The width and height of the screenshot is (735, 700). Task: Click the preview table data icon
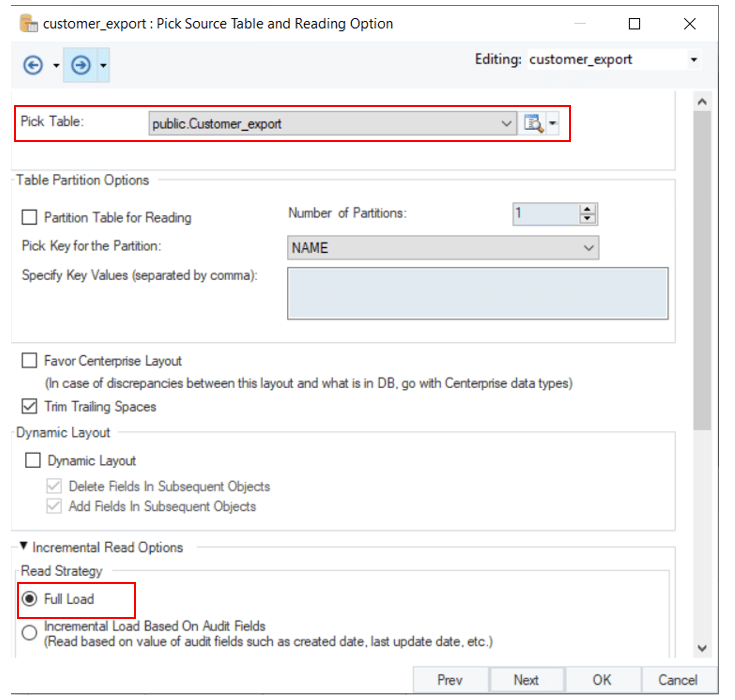pyautogui.click(x=533, y=124)
